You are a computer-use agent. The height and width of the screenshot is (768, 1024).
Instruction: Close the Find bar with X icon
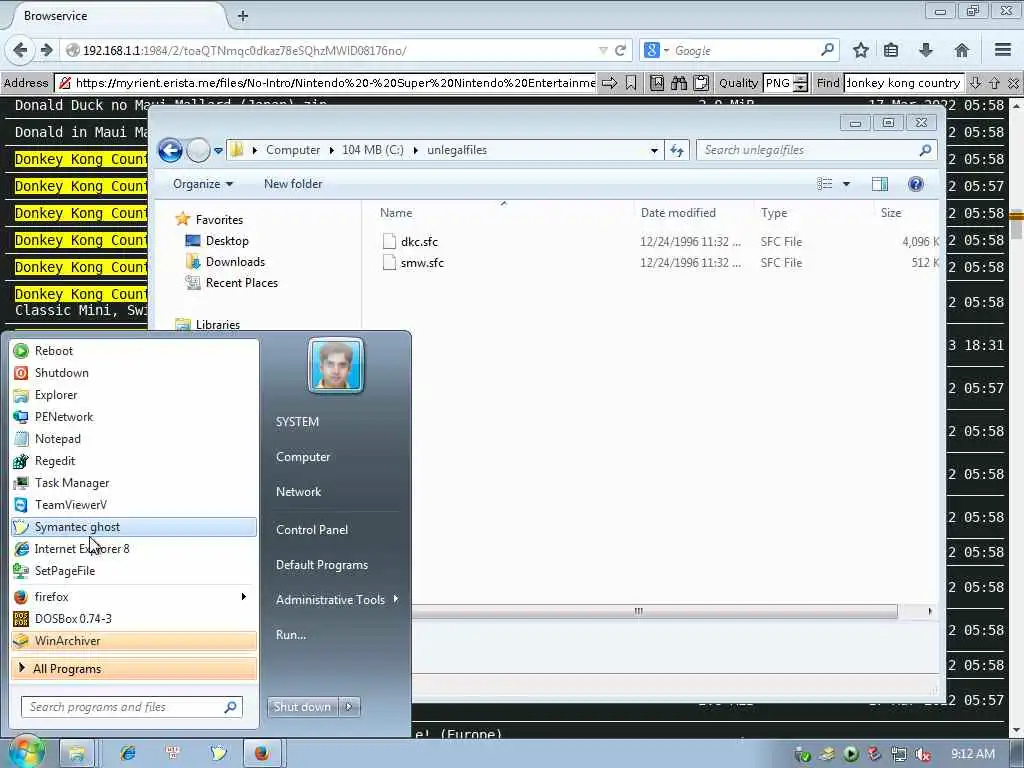(x=1013, y=83)
